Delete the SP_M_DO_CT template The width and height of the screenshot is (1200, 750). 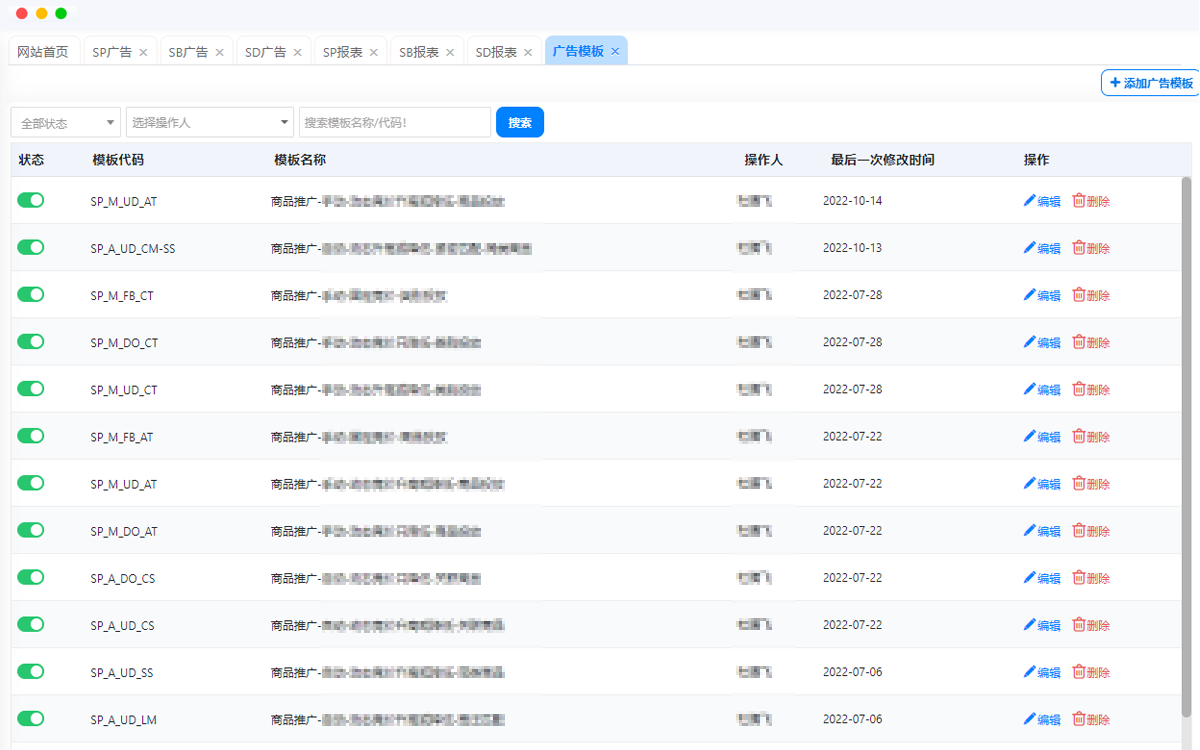pyautogui.click(x=1091, y=342)
